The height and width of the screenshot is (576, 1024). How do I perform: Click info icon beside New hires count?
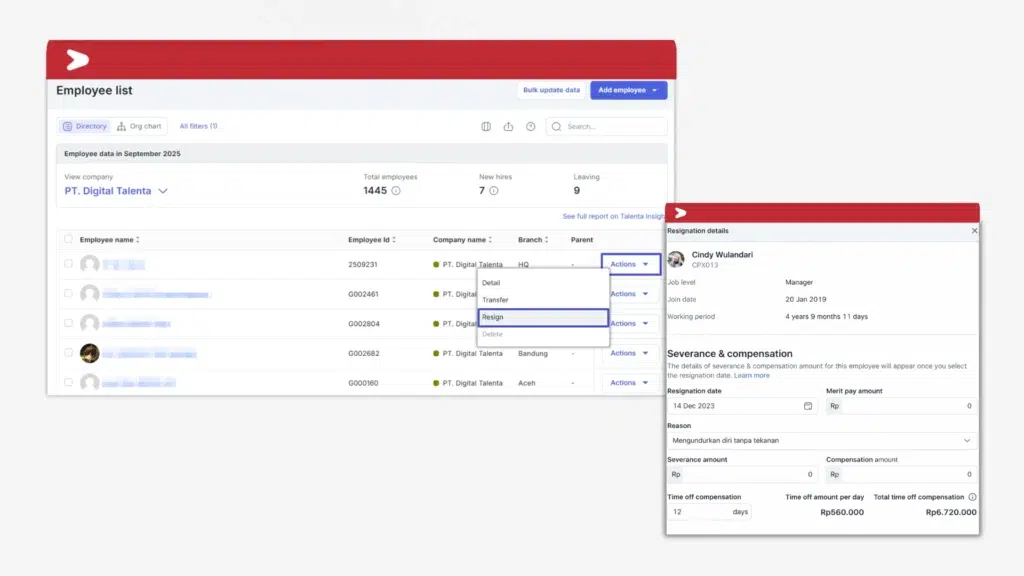(494, 191)
